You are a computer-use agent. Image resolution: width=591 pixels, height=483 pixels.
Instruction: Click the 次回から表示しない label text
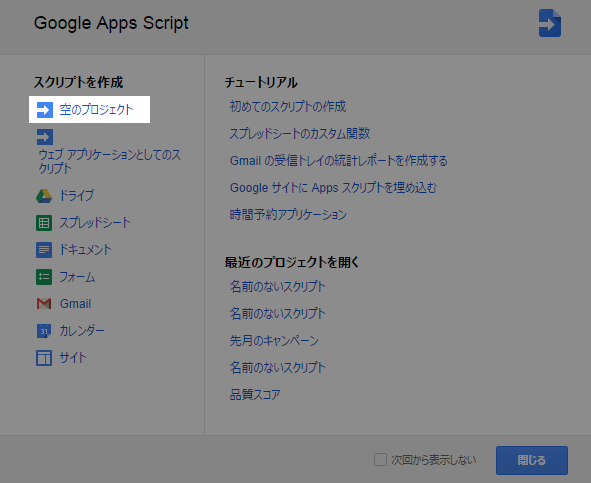click(434, 460)
